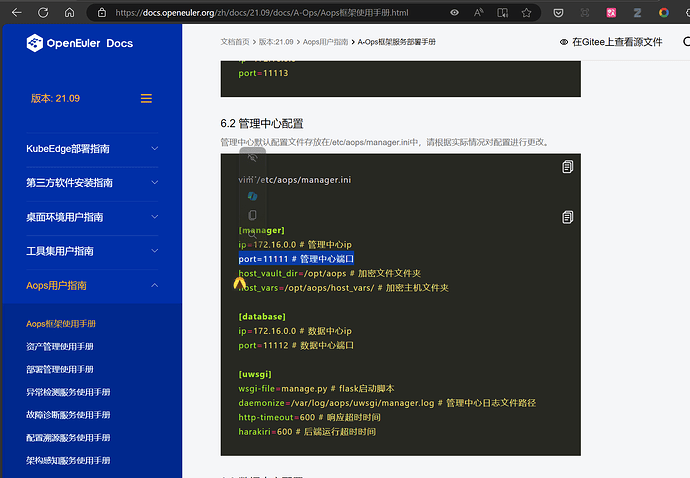The image size is (690, 478).
Task: Refresh the page with reload icon
Action: (x=43, y=13)
